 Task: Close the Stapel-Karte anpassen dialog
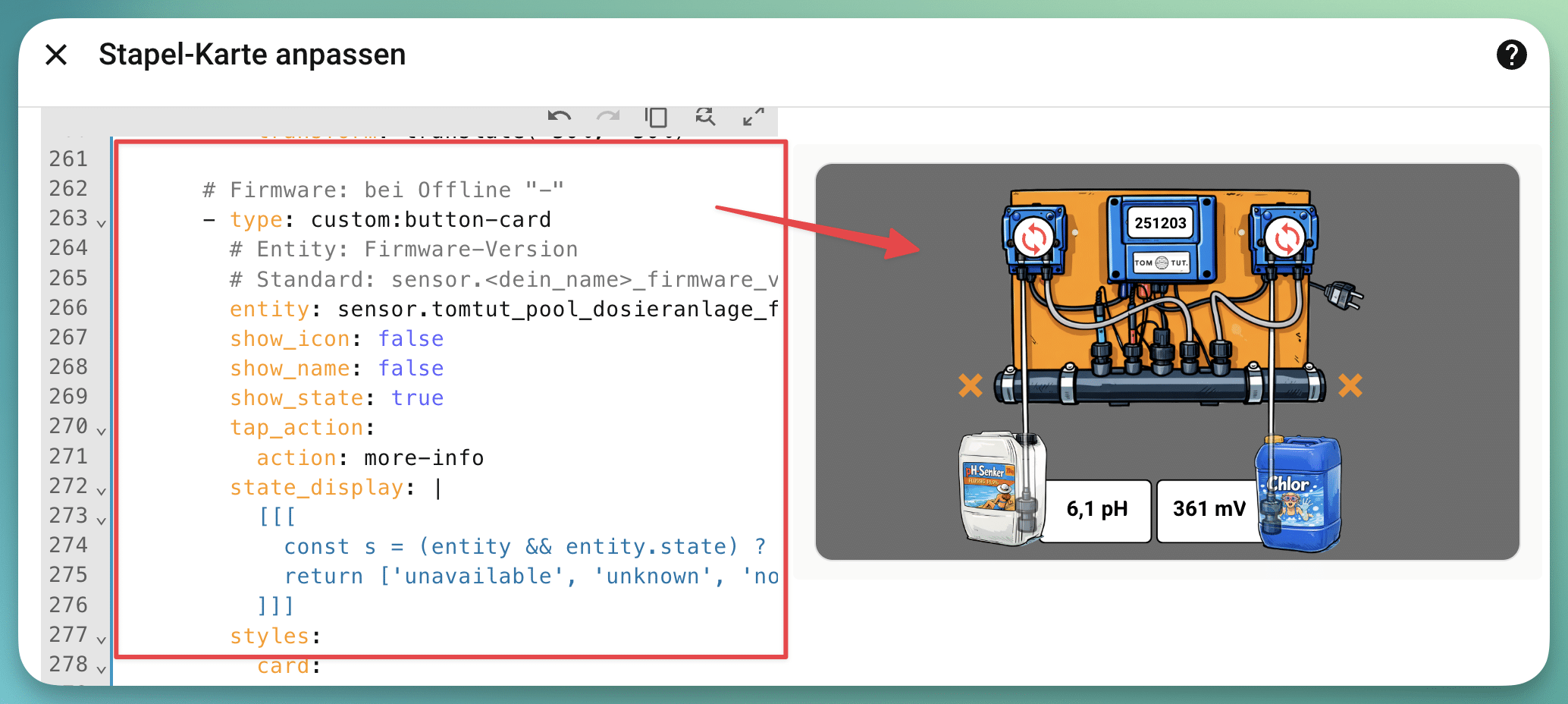(x=56, y=55)
